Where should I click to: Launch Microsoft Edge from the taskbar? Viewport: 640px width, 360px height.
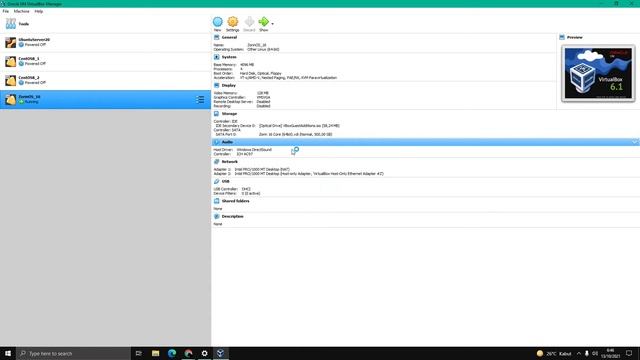tap(172, 353)
